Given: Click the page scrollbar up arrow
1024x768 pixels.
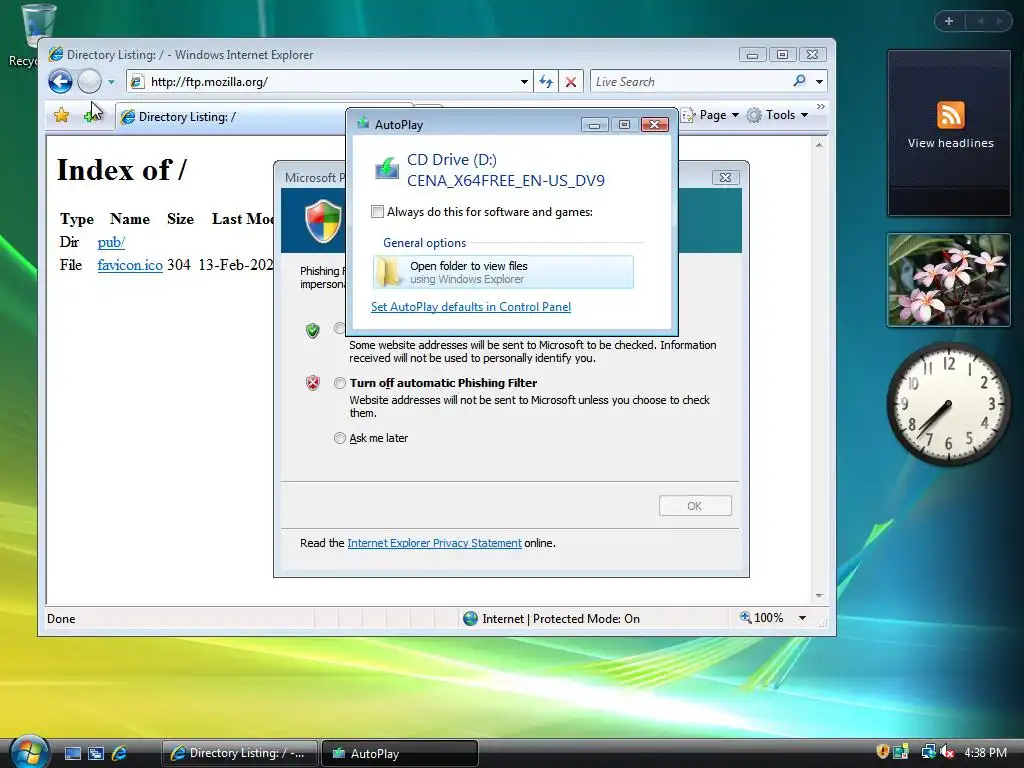Looking at the screenshot, I should click(819, 145).
